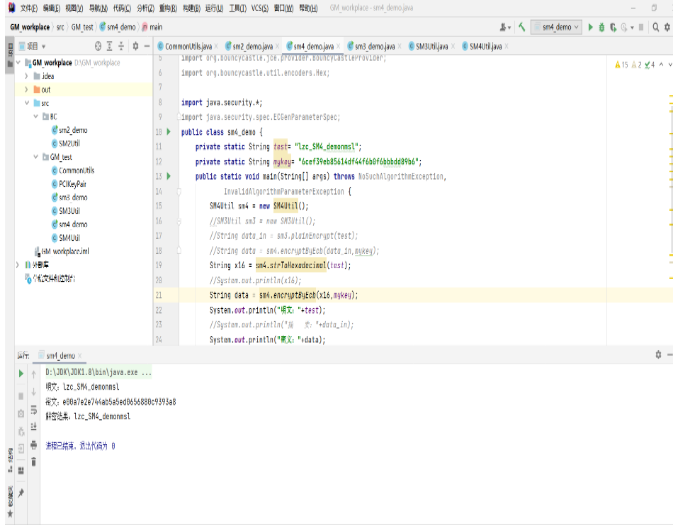This screenshot has width=673, height=525.
Task: Close the sm4_demo run tab
Action: pos(80,355)
